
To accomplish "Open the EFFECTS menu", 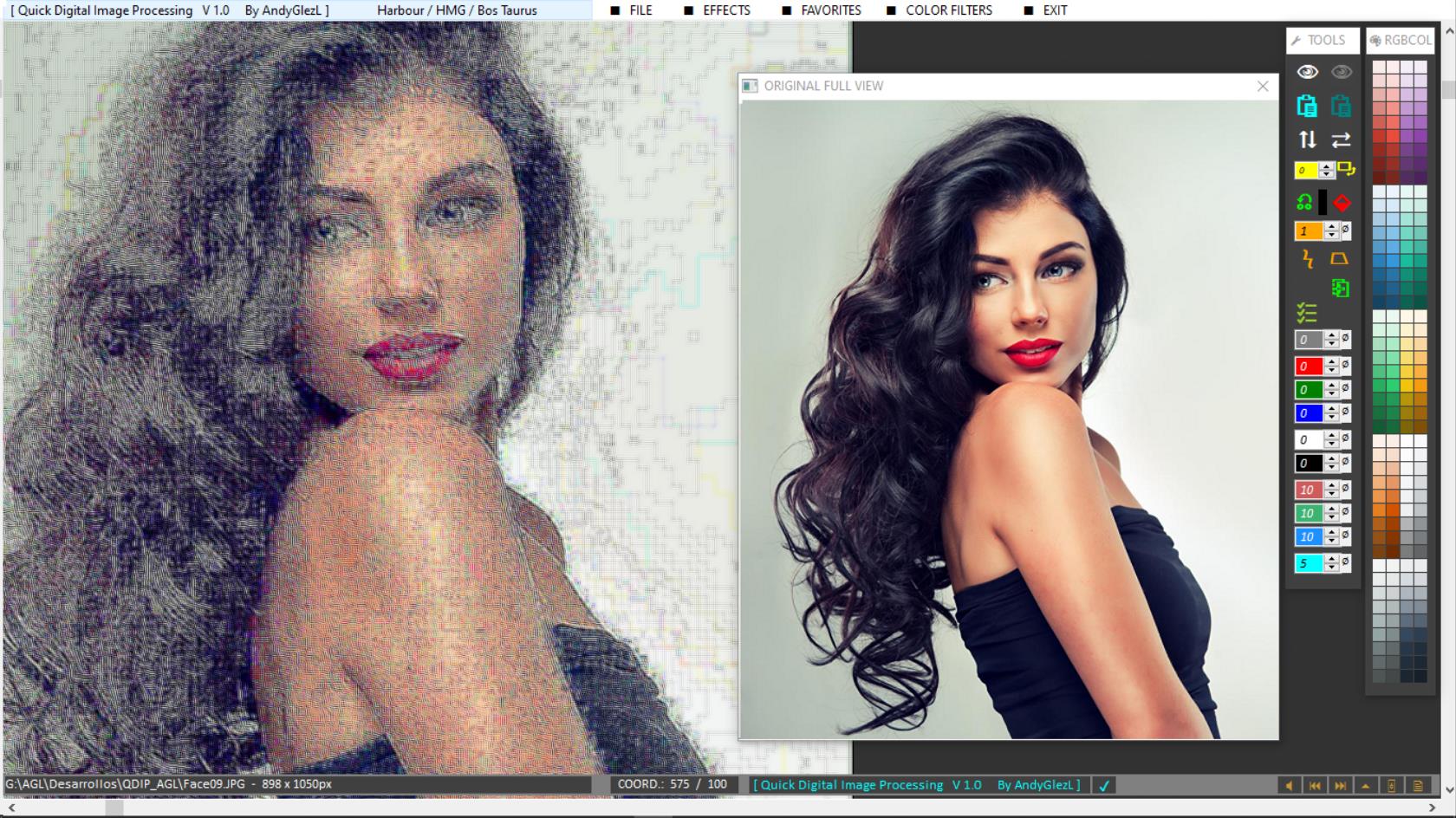I will pos(725,10).
